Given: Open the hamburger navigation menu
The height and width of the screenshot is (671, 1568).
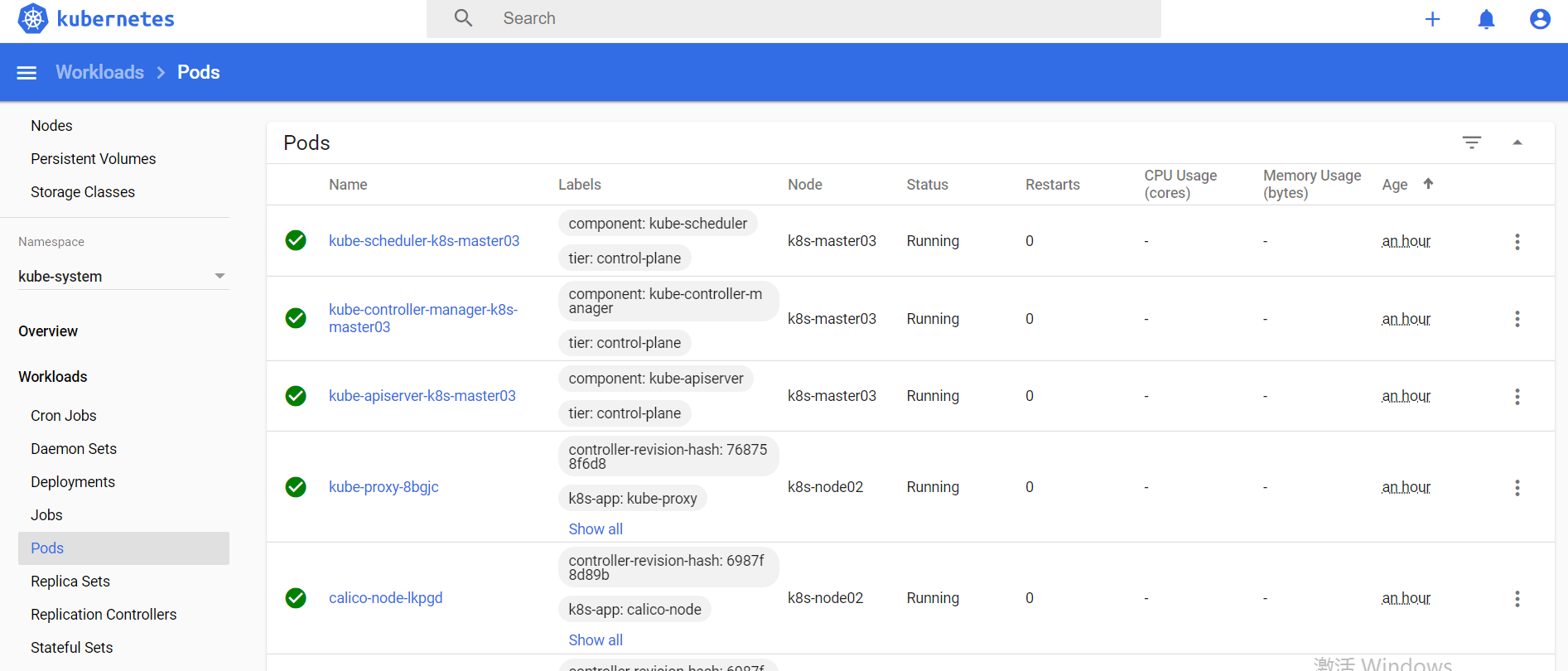Looking at the screenshot, I should 27,73.
